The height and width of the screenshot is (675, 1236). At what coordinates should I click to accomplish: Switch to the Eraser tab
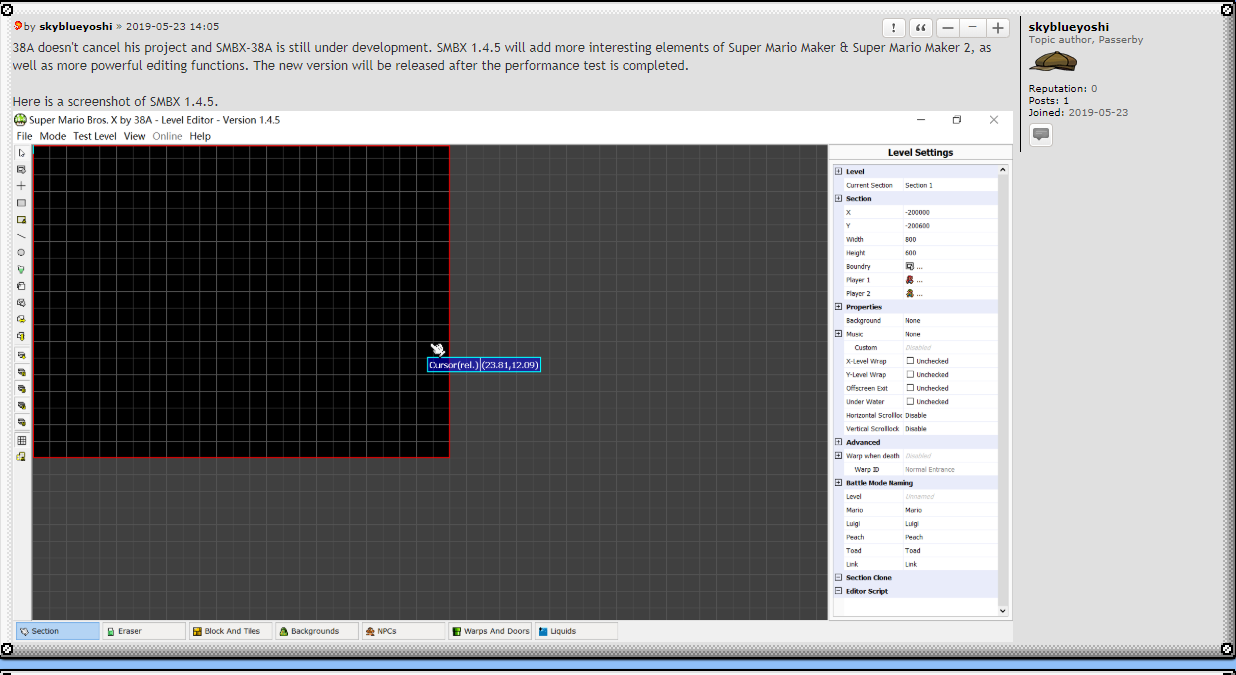pos(144,631)
